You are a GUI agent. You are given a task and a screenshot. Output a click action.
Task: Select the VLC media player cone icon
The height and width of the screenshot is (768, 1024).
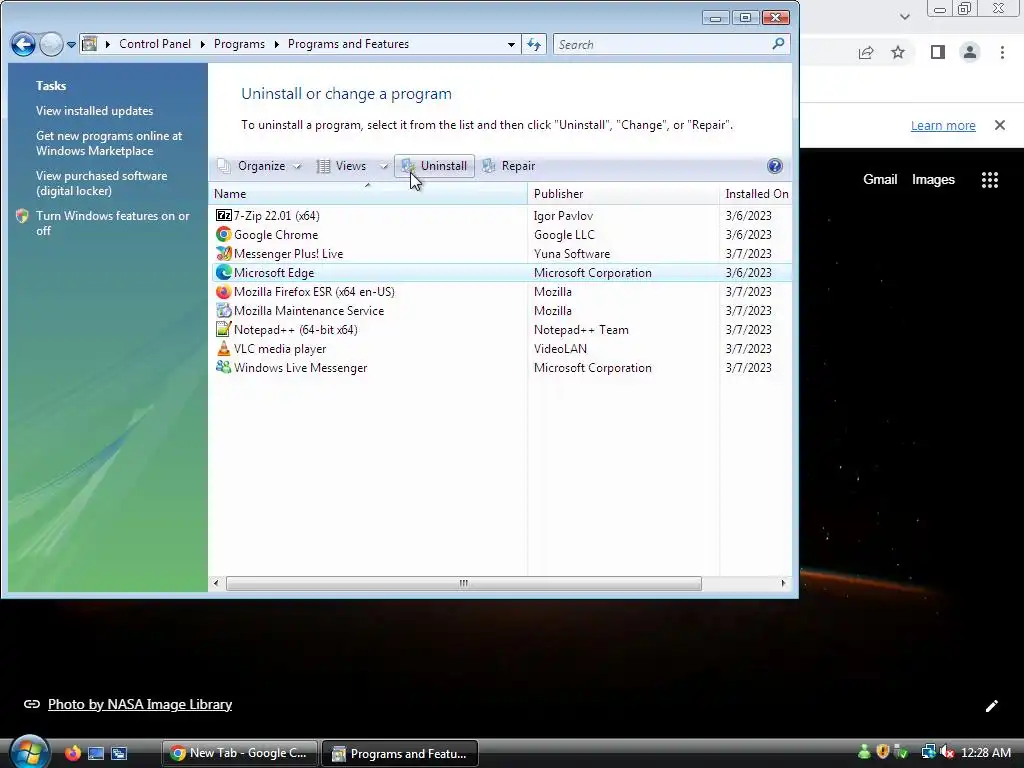coord(224,348)
